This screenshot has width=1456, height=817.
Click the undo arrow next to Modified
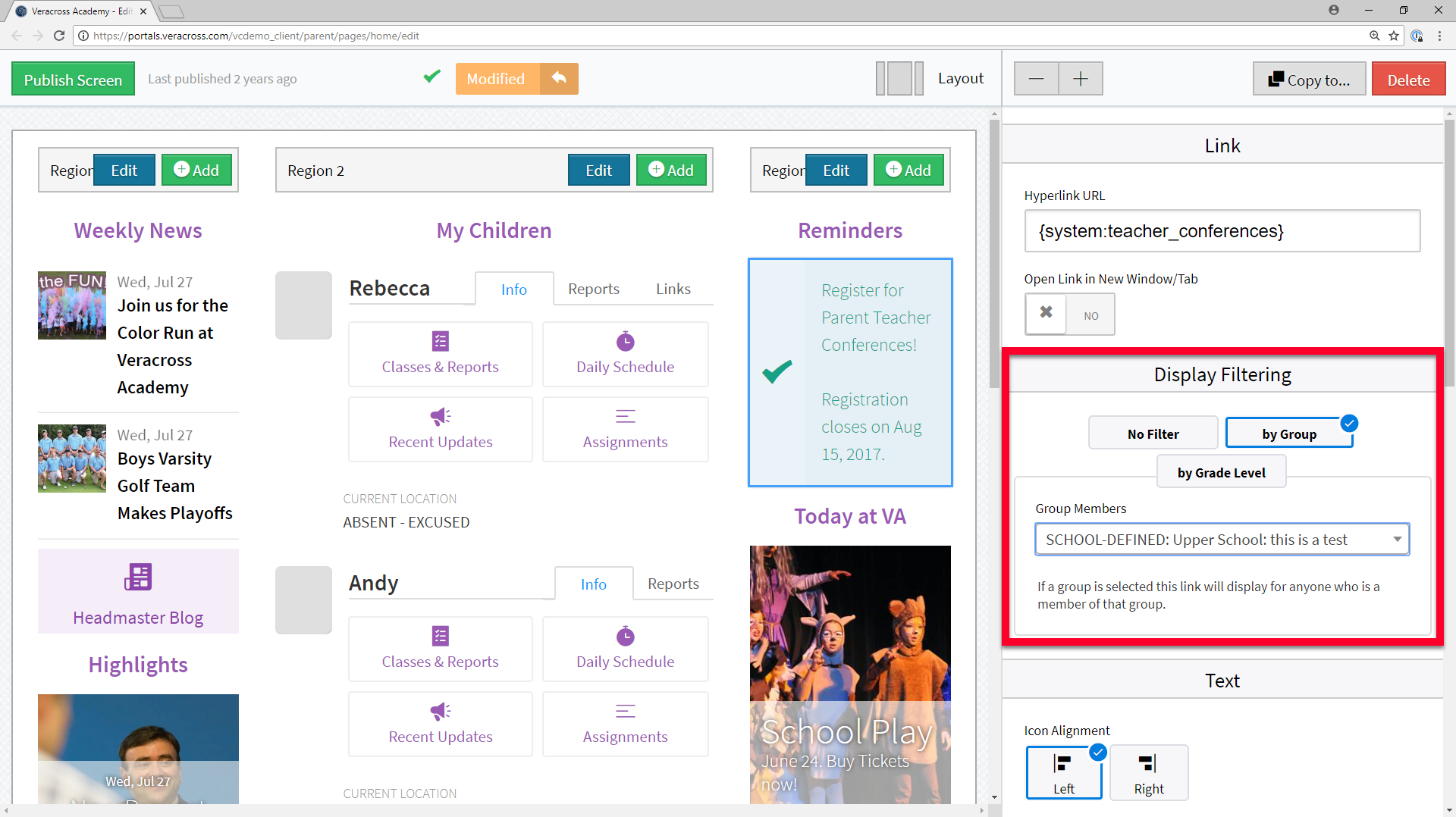559,79
